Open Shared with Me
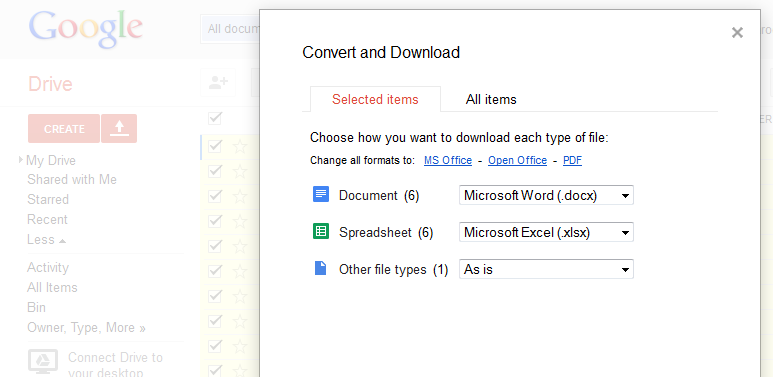This screenshot has height=377, width=773. click(x=72, y=179)
